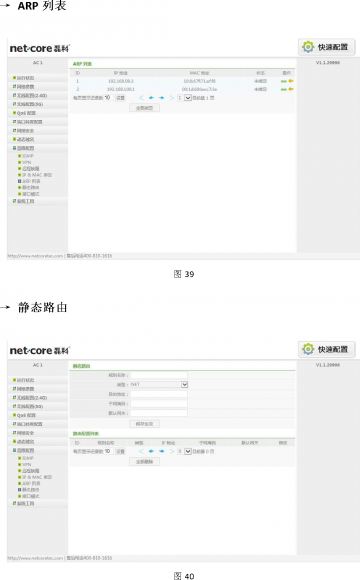Viewport: 360px width, 580px height.
Task: Click the MAC address cell of ARP row 2
Action: click(199, 89)
